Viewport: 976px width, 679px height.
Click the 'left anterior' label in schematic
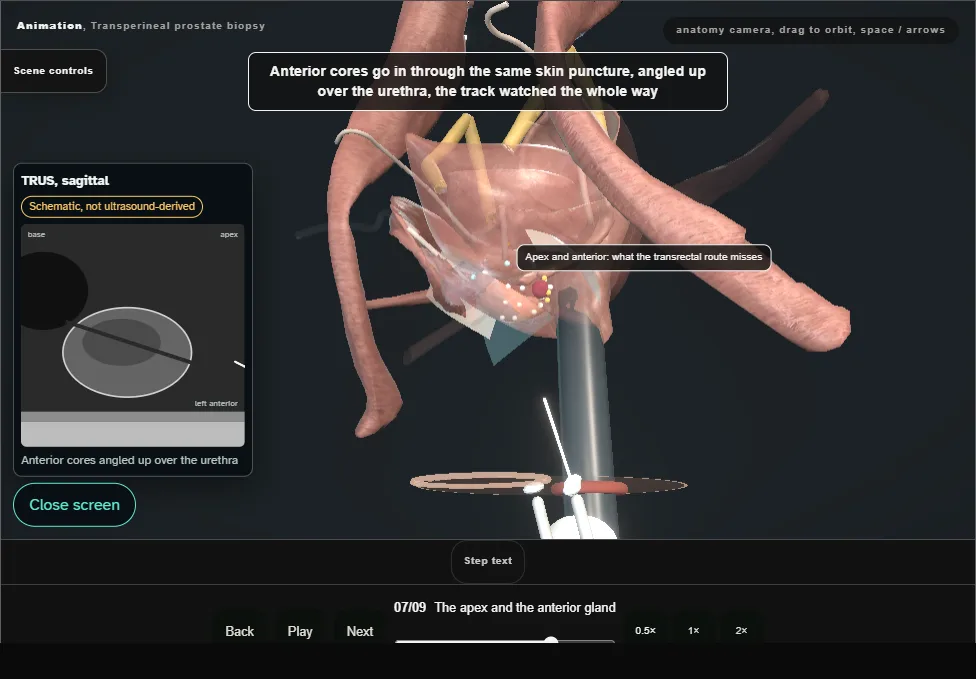216,403
